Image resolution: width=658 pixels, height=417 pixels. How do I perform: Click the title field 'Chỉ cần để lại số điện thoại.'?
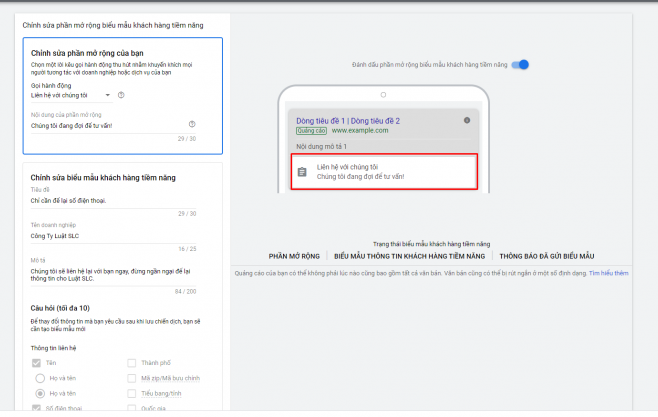click(x=113, y=201)
